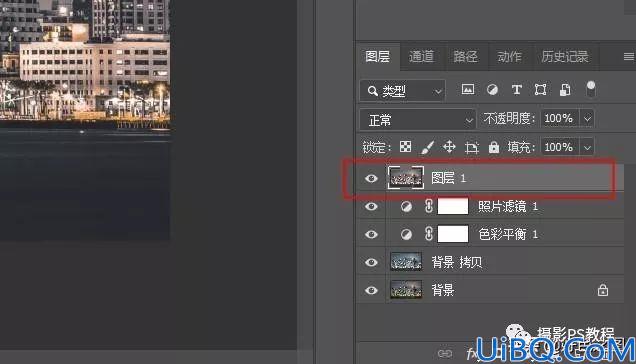Select the 背景 layer thumbnail
This screenshot has width=636, height=364.
pos(406,290)
